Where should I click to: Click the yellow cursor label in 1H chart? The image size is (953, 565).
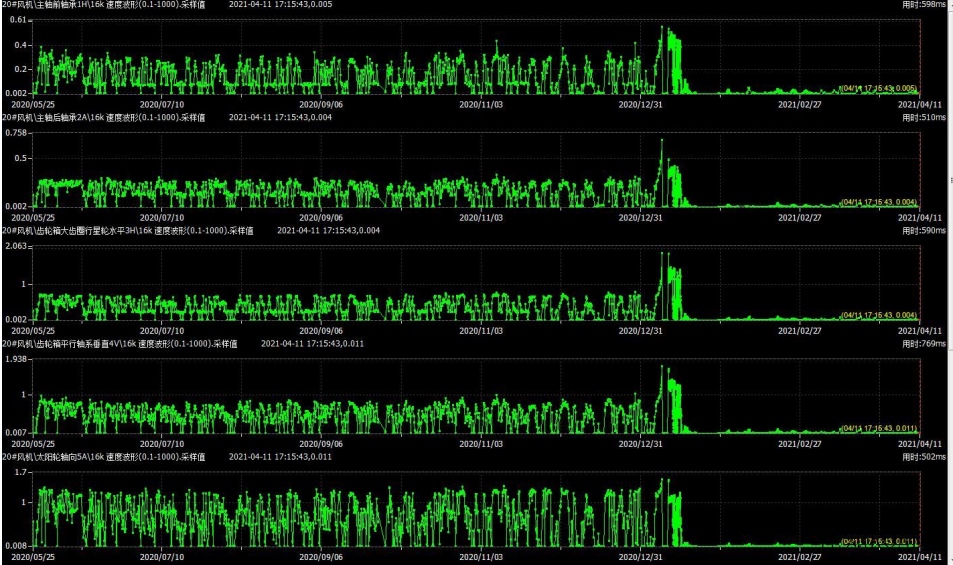(877, 88)
